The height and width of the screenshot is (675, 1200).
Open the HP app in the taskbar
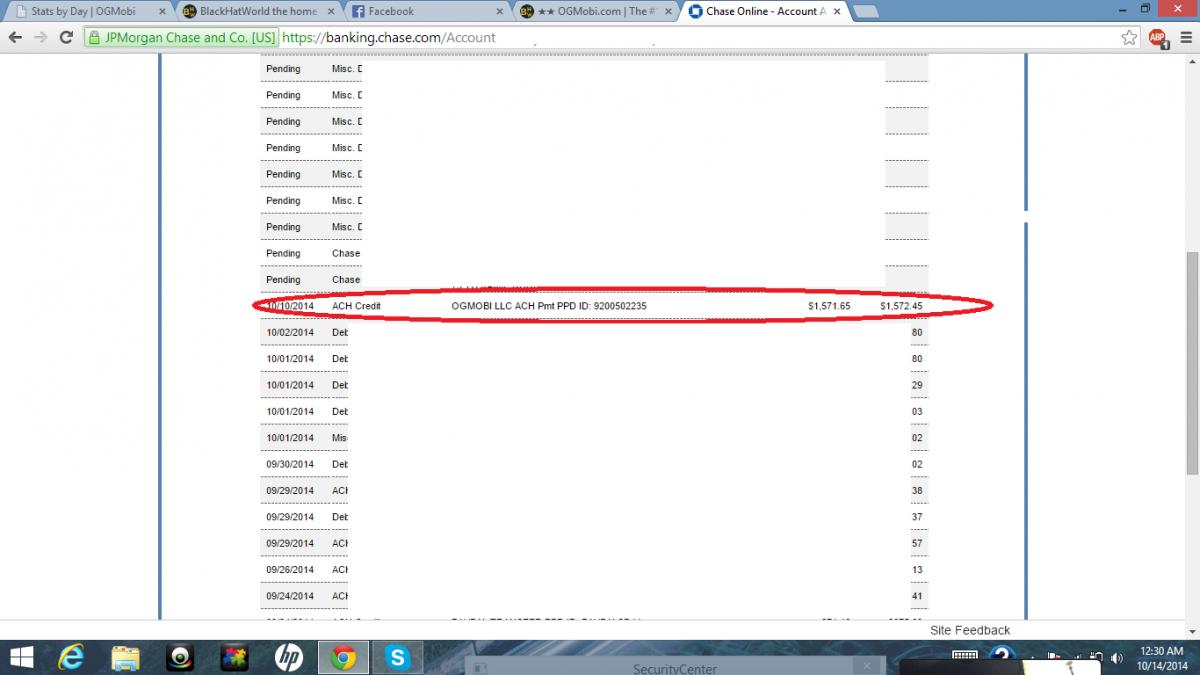coord(289,657)
